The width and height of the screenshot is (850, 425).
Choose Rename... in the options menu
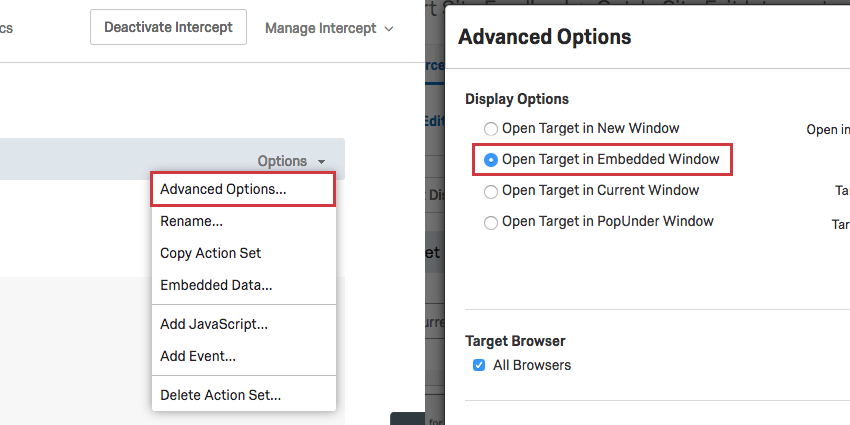pyautogui.click(x=191, y=221)
